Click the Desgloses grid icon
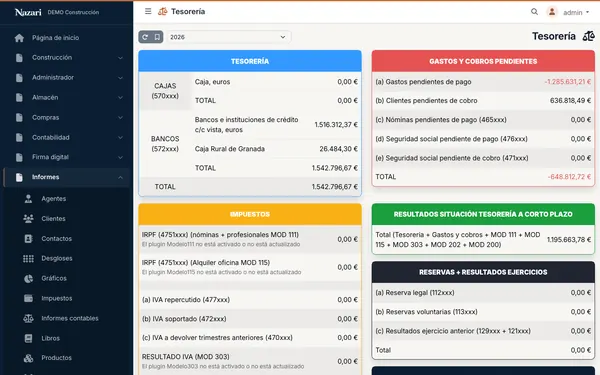 [x=28, y=259]
